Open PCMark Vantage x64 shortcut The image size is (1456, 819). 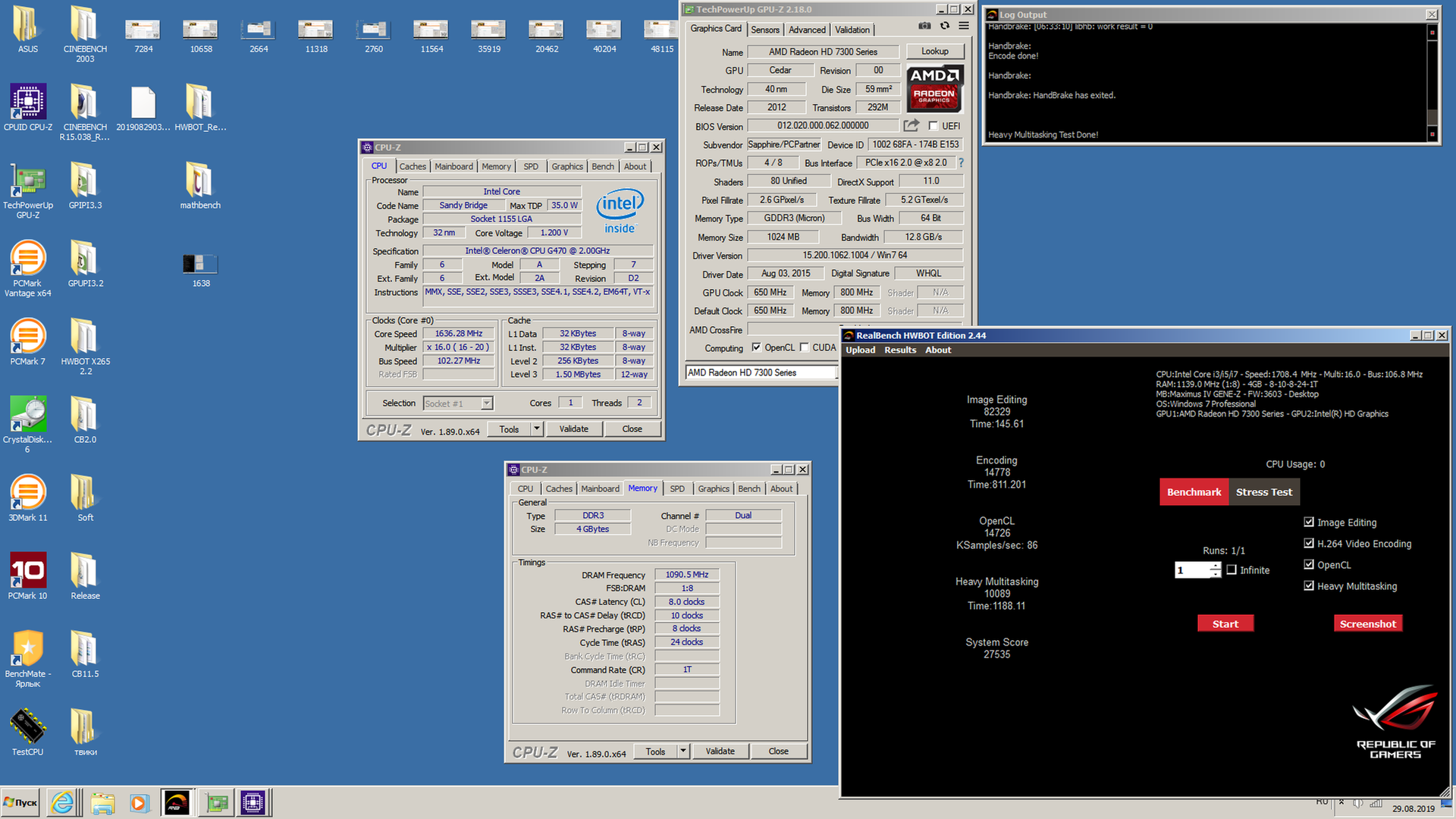(28, 268)
